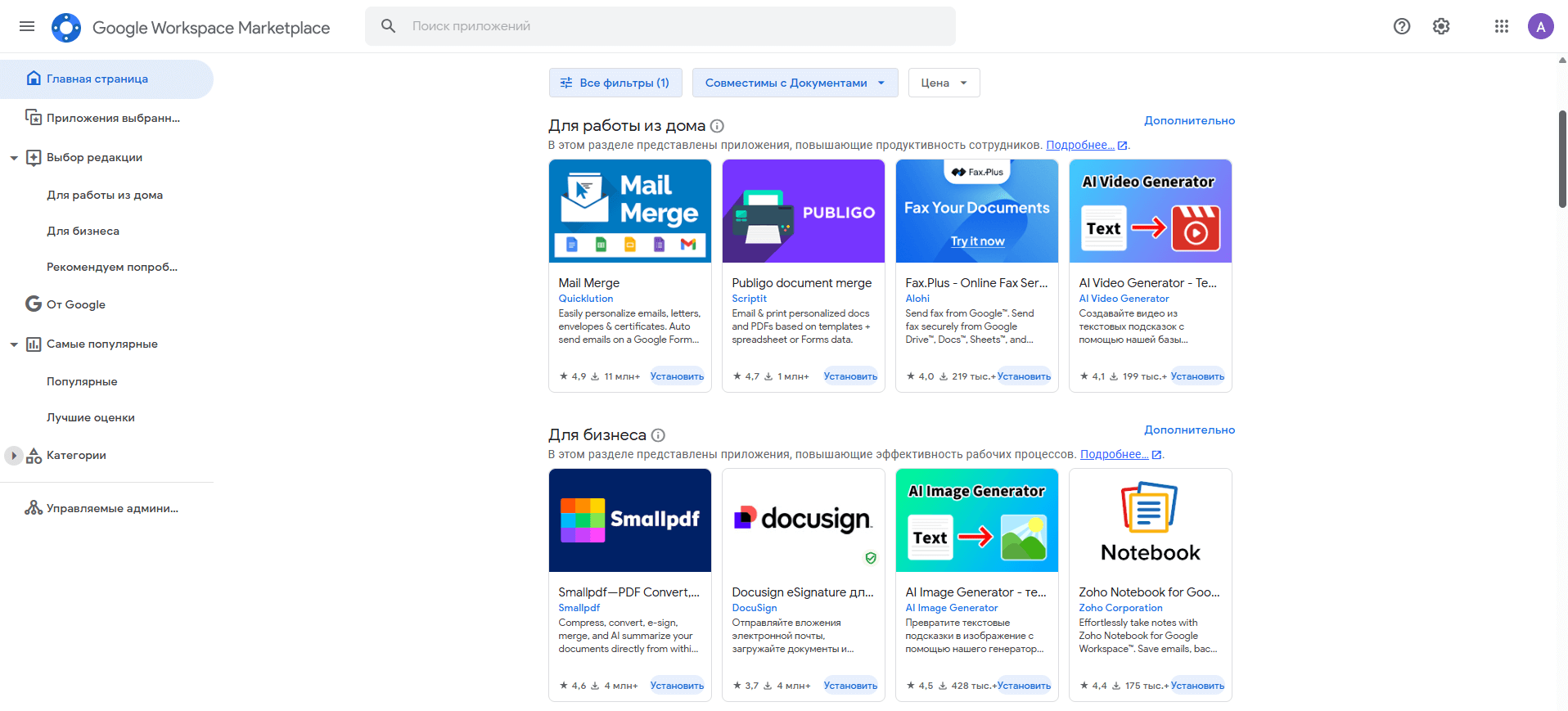Click the Управляемые админи... icon

34,508
